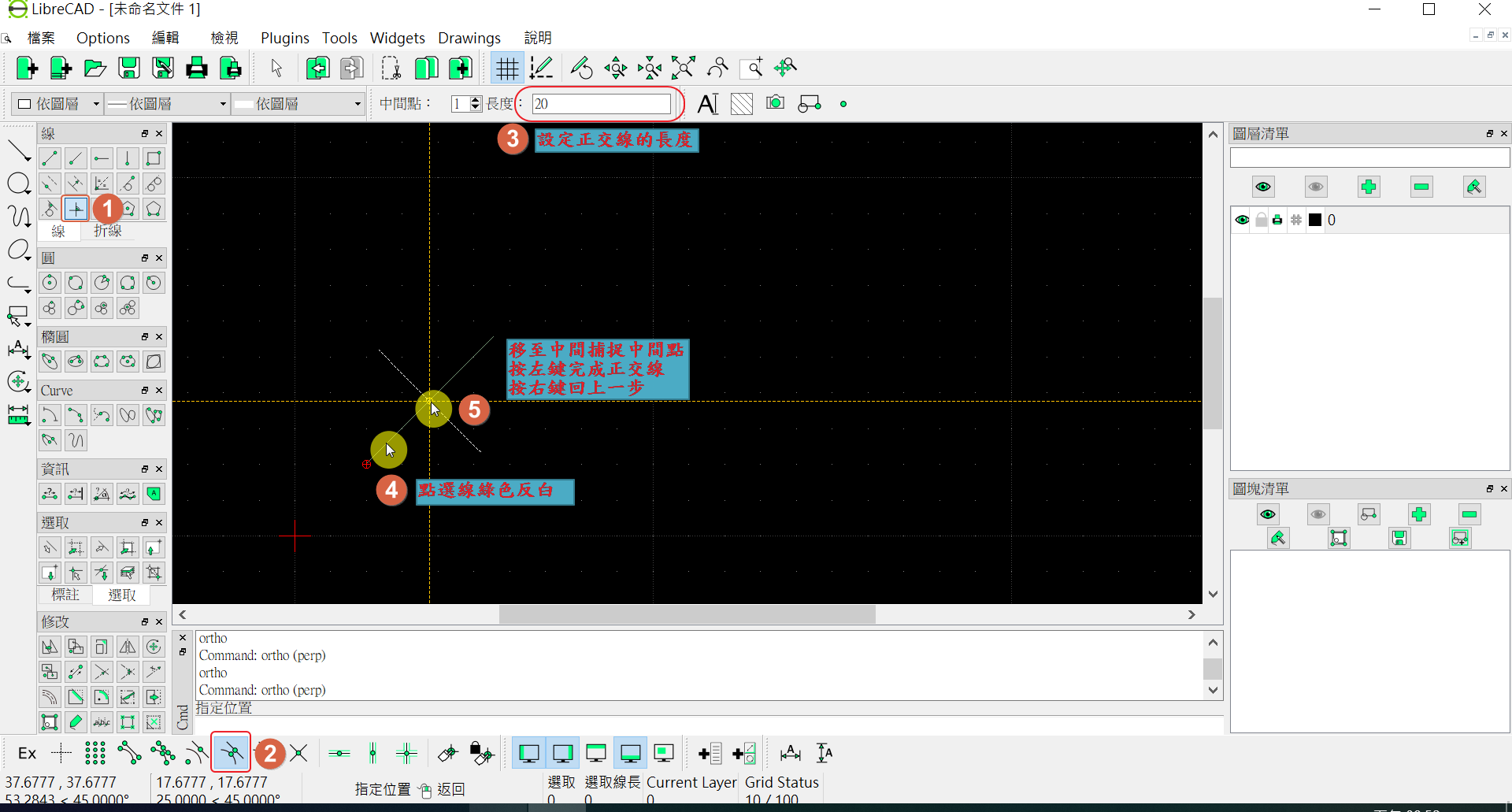Select the mirror tool in Modify panel
This screenshot has width=1512, height=812.
tap(128, 647)
